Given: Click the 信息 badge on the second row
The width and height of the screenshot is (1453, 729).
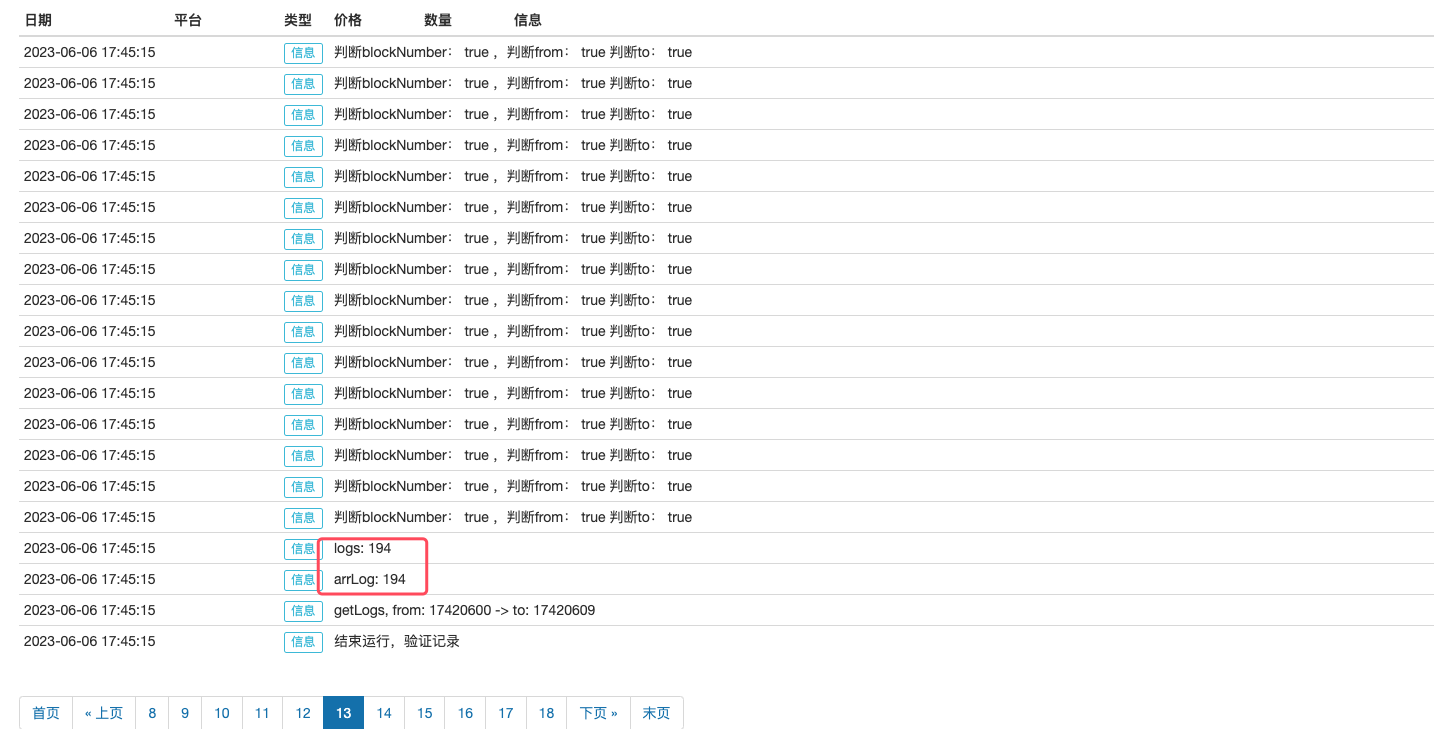Looking at the screenshot, I should (x=303, y=84).
